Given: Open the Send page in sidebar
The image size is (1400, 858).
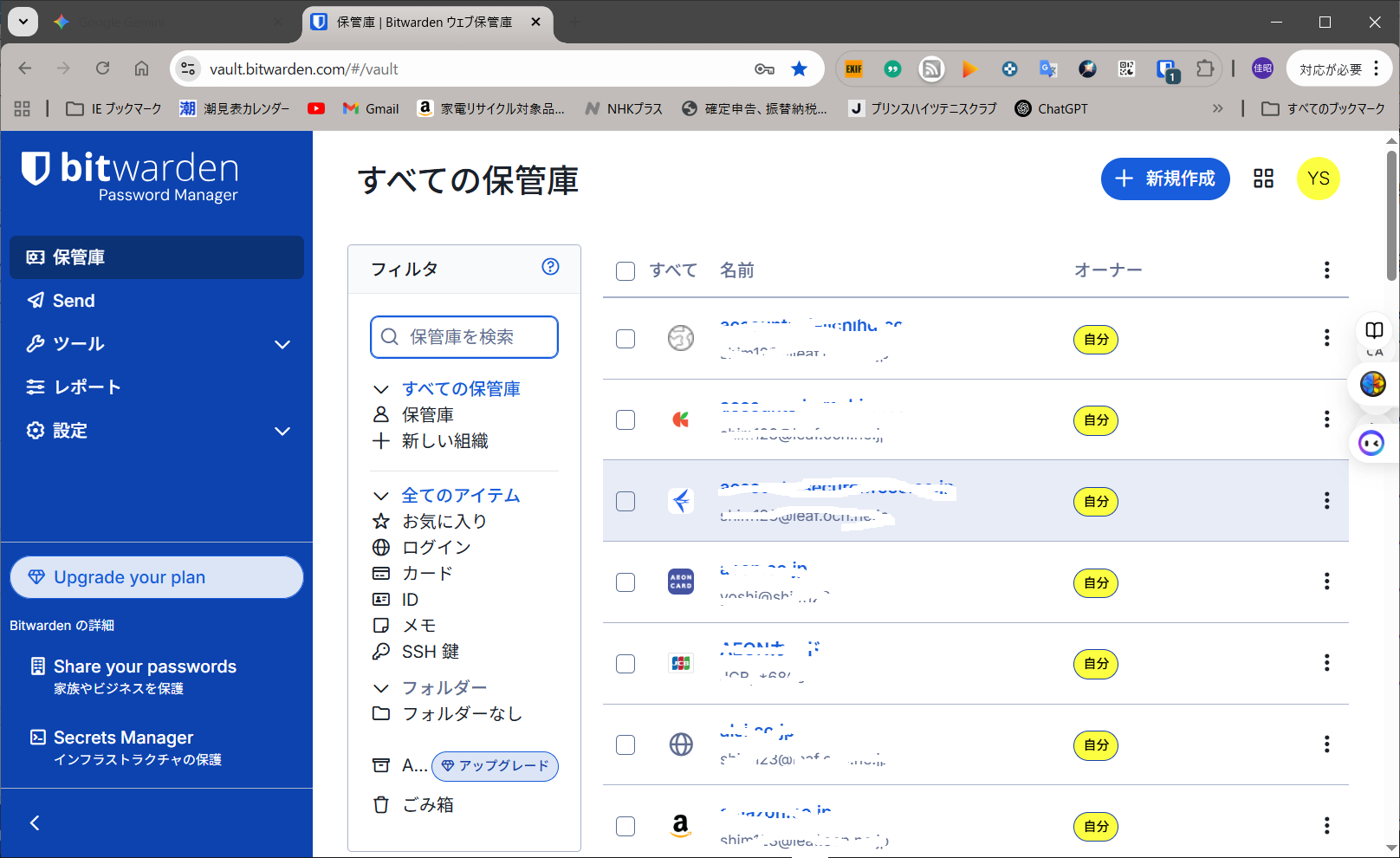Looking at the screenshot, I should click(74, 301).
